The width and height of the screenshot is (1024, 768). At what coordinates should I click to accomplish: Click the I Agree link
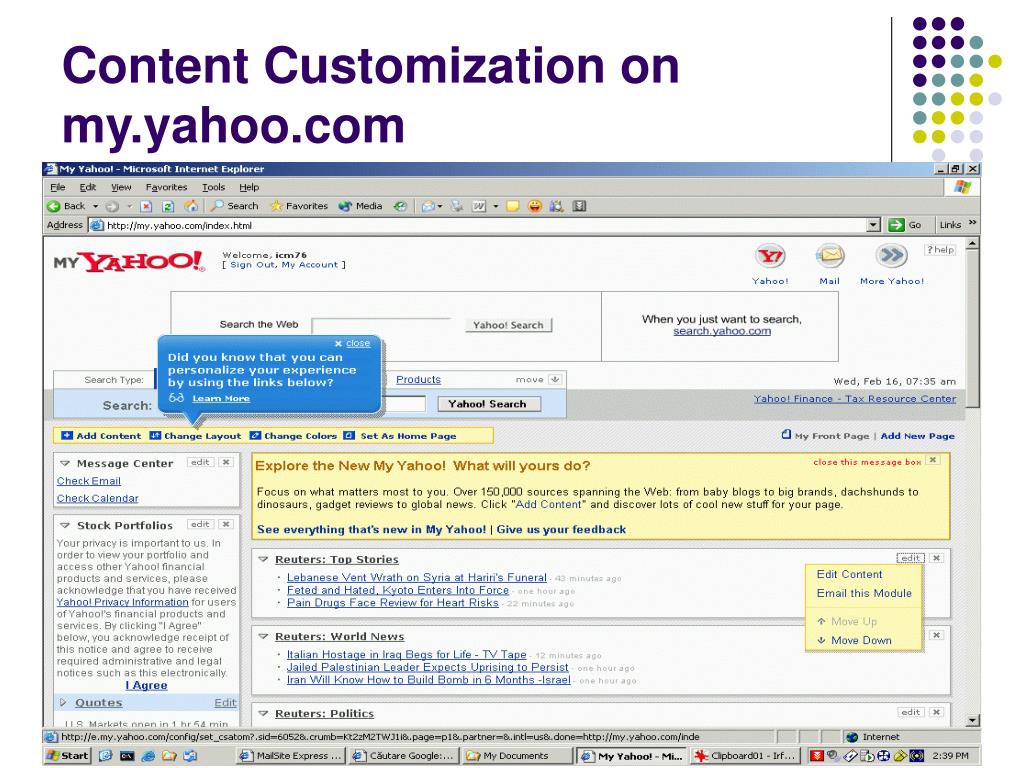click(x=147, y=685)
